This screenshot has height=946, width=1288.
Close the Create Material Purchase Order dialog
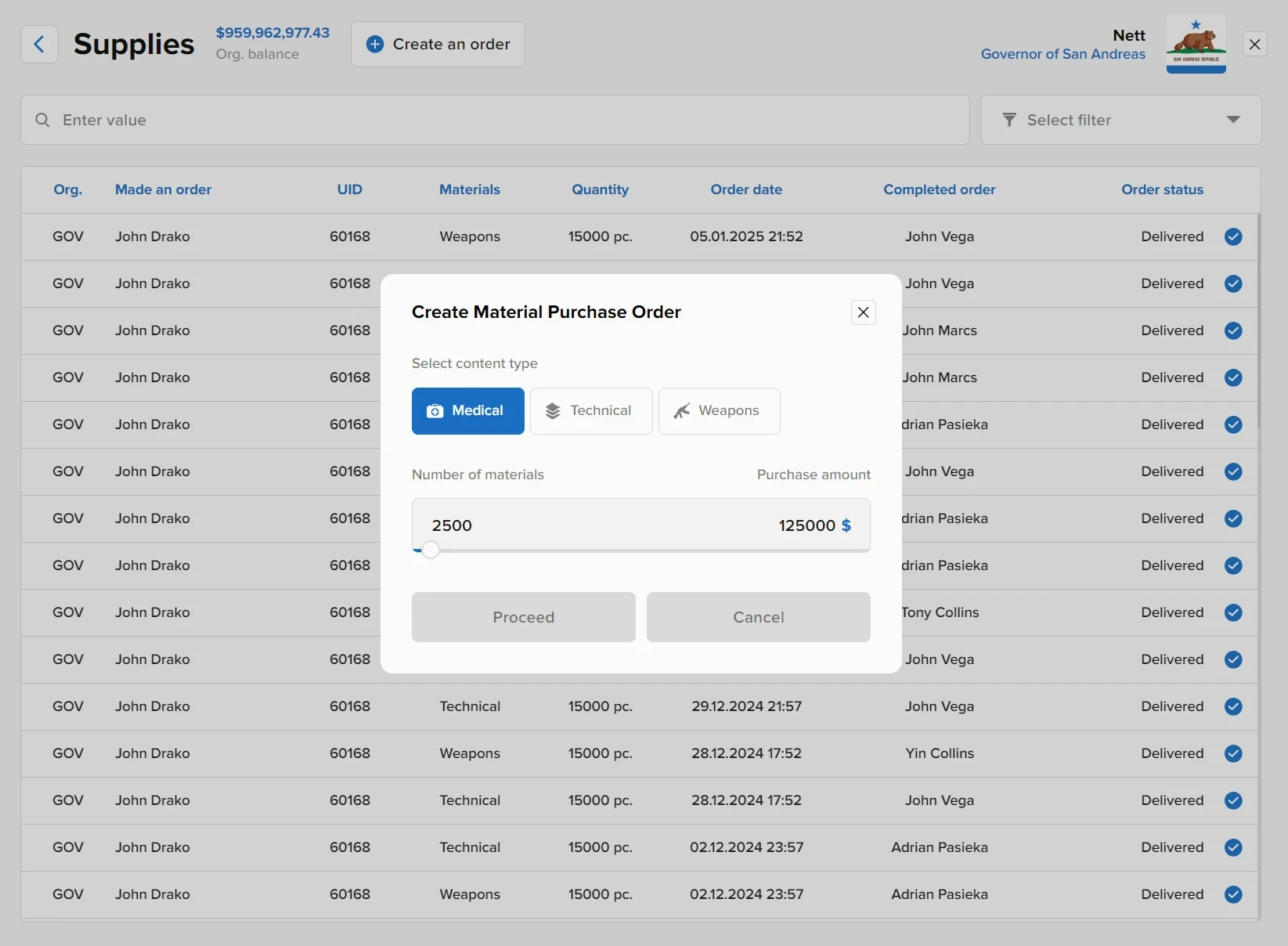[863, 312]
